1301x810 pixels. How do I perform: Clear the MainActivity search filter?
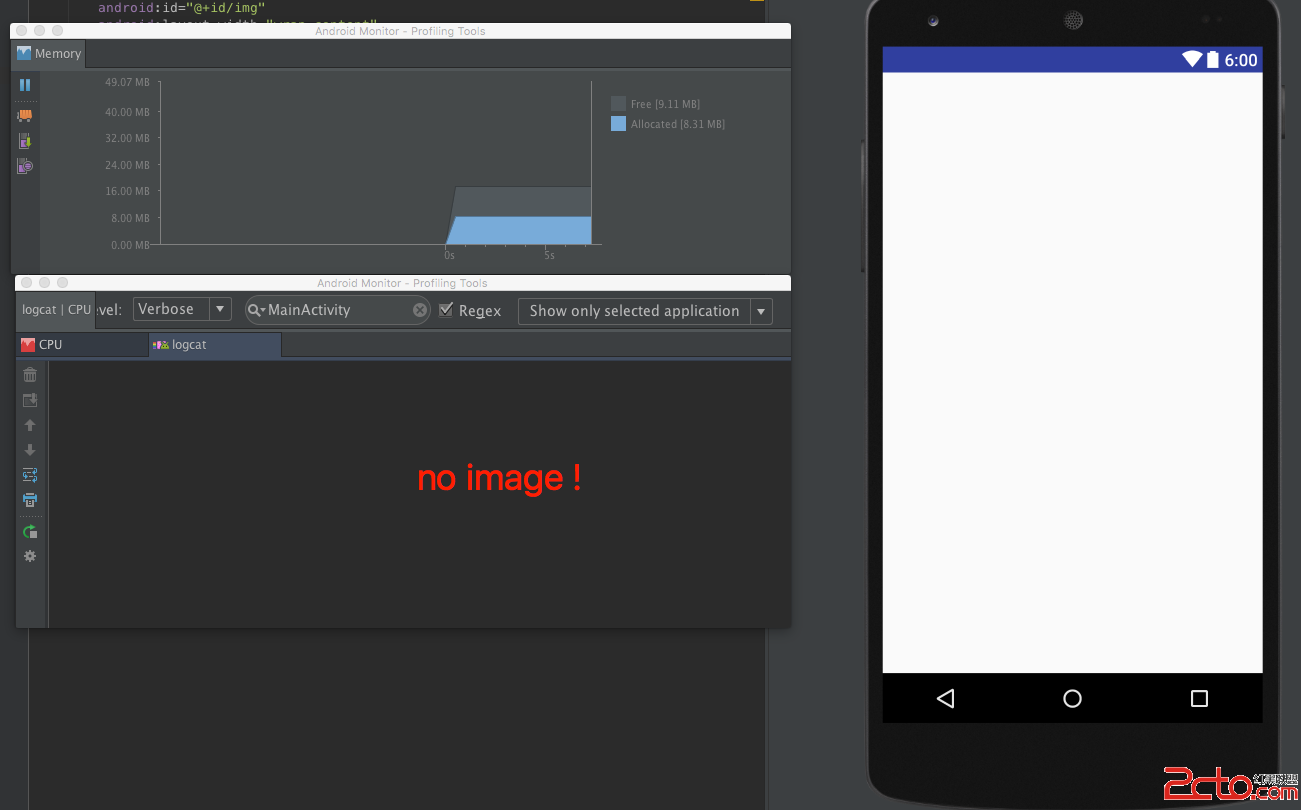click(x=420, y=310)
